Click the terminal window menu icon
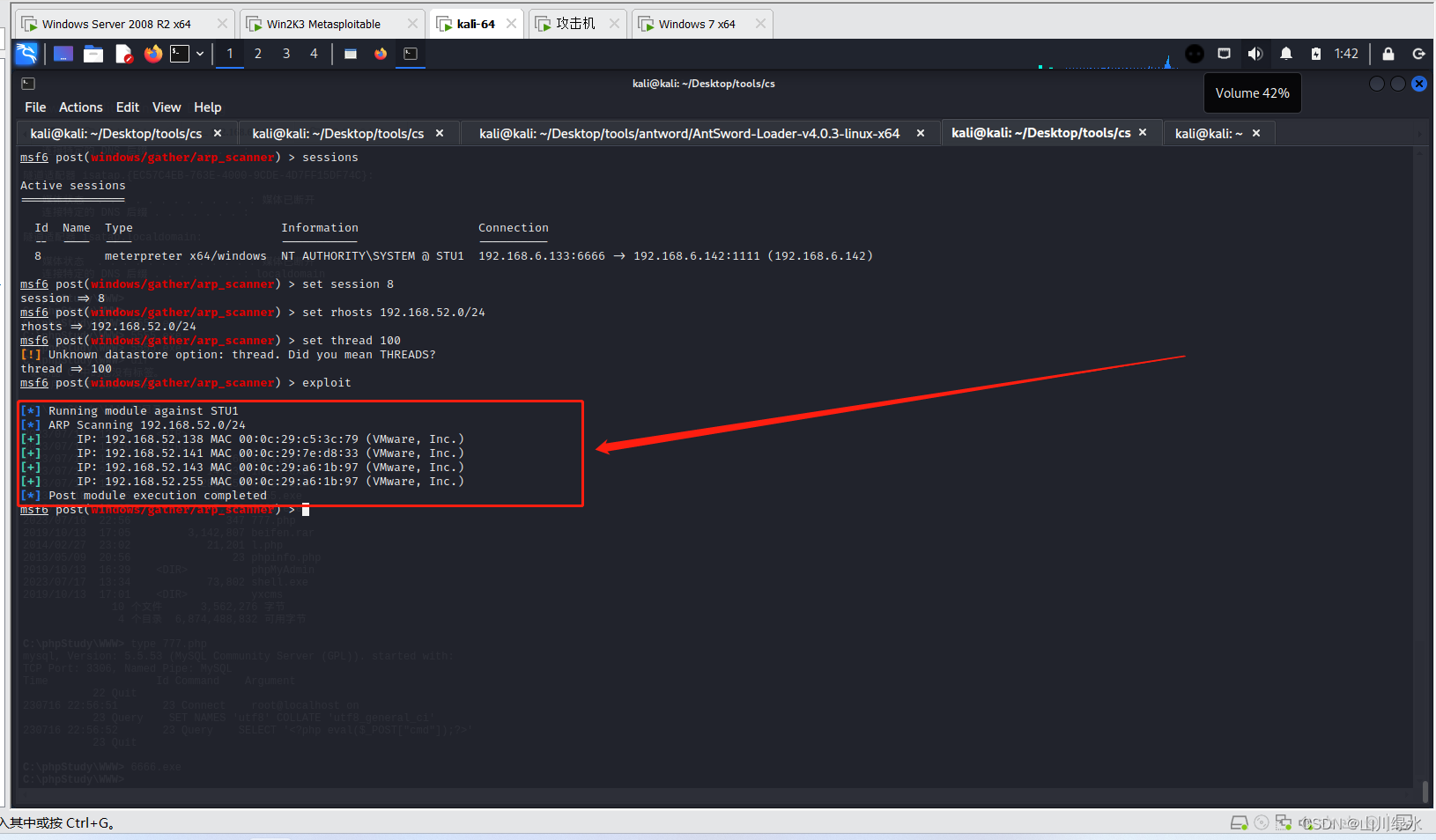 (28, 84)
